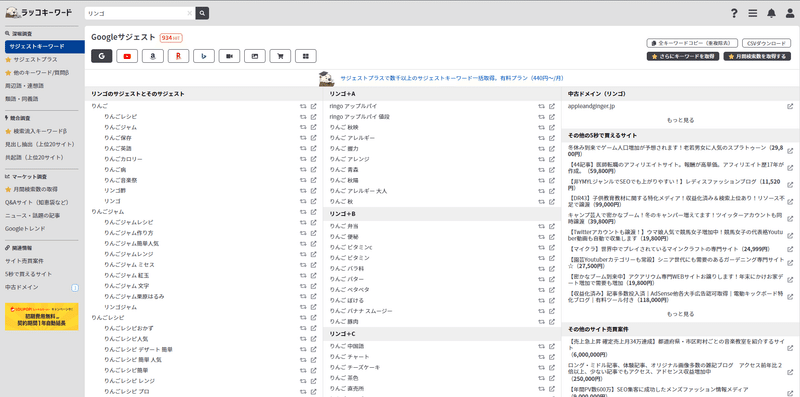
Task: Open 周辺語・連想語 in the sidebar
Action: coord(24,86)
